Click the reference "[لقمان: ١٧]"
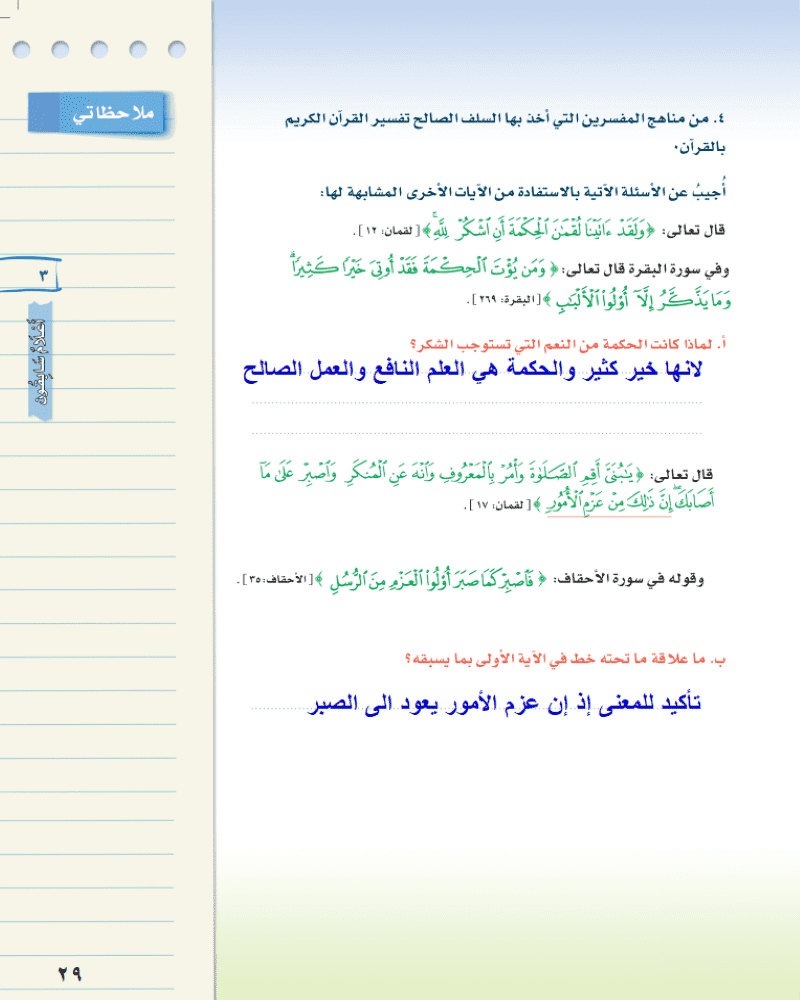 (x=496, y=505)
